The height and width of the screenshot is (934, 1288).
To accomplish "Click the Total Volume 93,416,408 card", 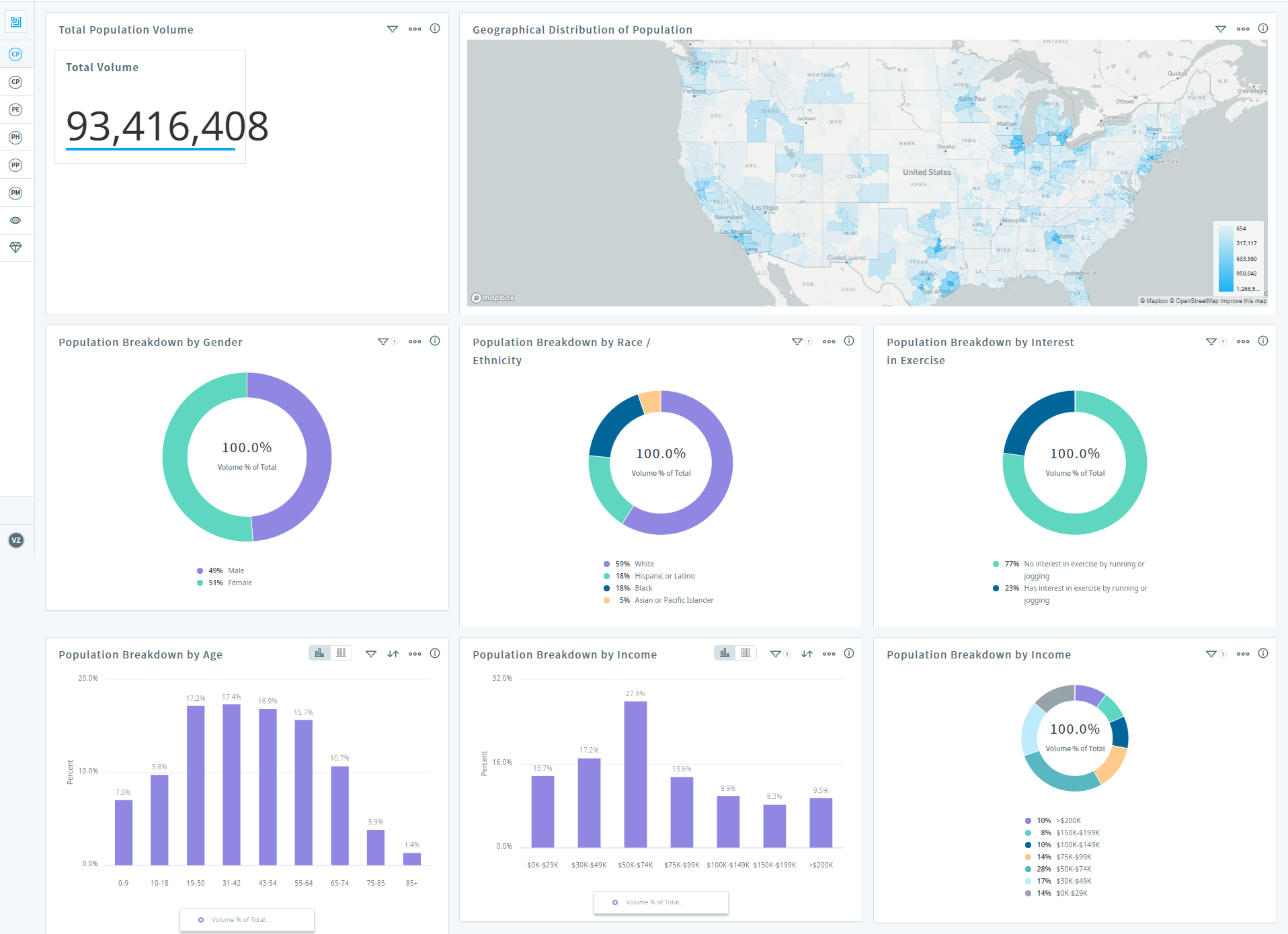I will tap(150, 107).
